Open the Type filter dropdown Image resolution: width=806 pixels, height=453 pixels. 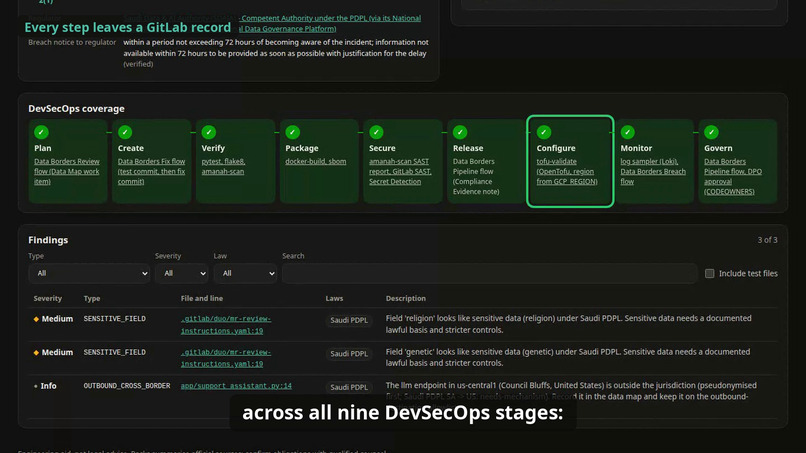[89, 274]
